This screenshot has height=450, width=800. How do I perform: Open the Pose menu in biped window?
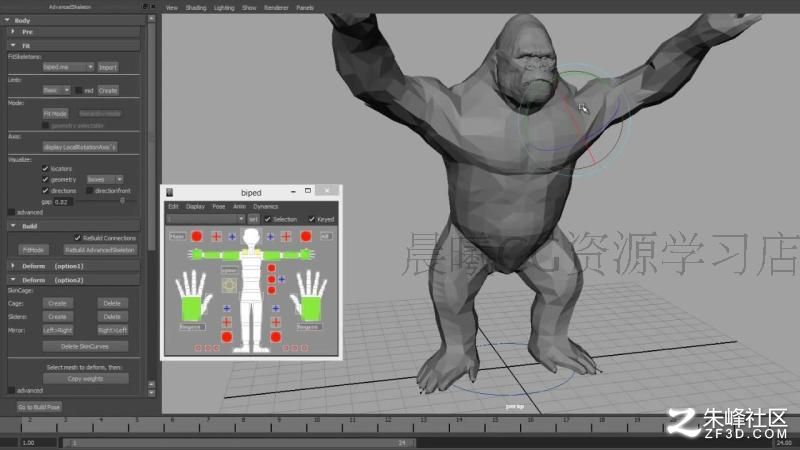point(218,207)
